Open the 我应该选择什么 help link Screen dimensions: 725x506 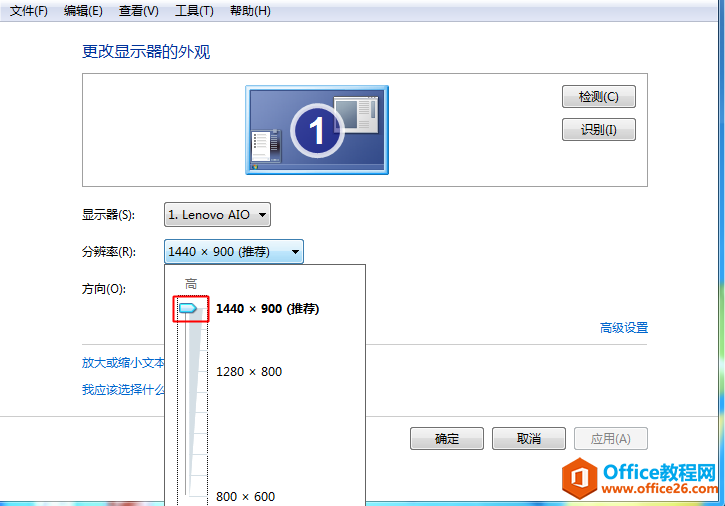tap(123, 389)
